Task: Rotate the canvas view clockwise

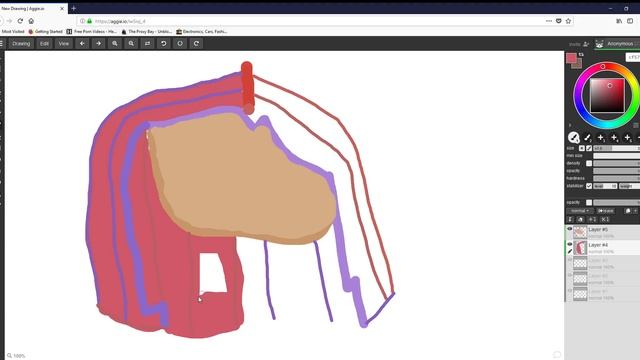Action: point(196,43)
